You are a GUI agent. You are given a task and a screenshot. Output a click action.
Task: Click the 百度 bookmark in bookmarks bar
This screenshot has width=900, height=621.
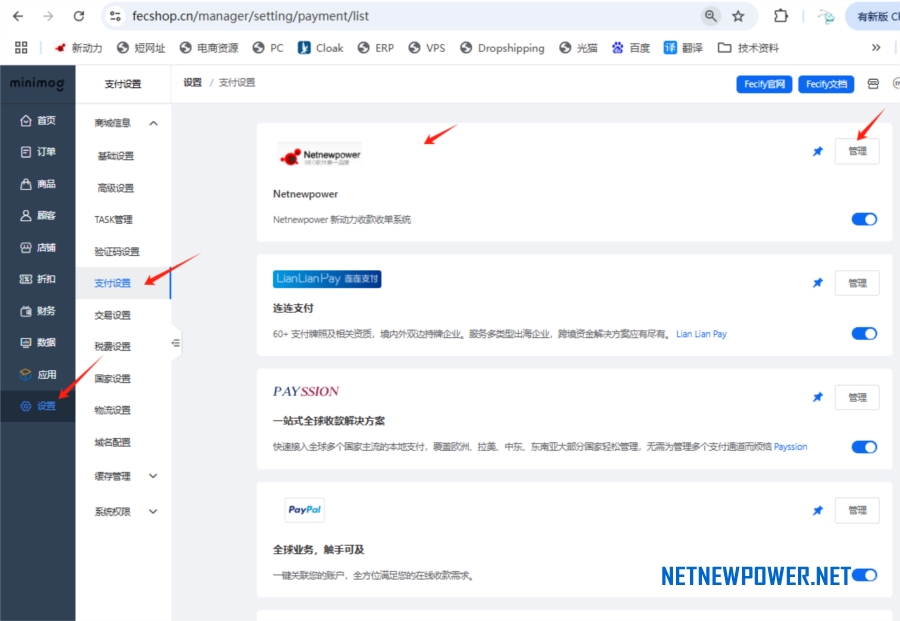pos(631,47)
